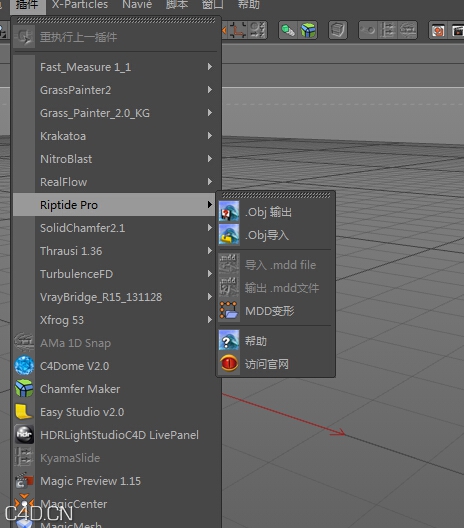This screenshot has width=464, height=528.
Task: Click the Riptide .Obj 输出 icon
Action: point(229,211)
